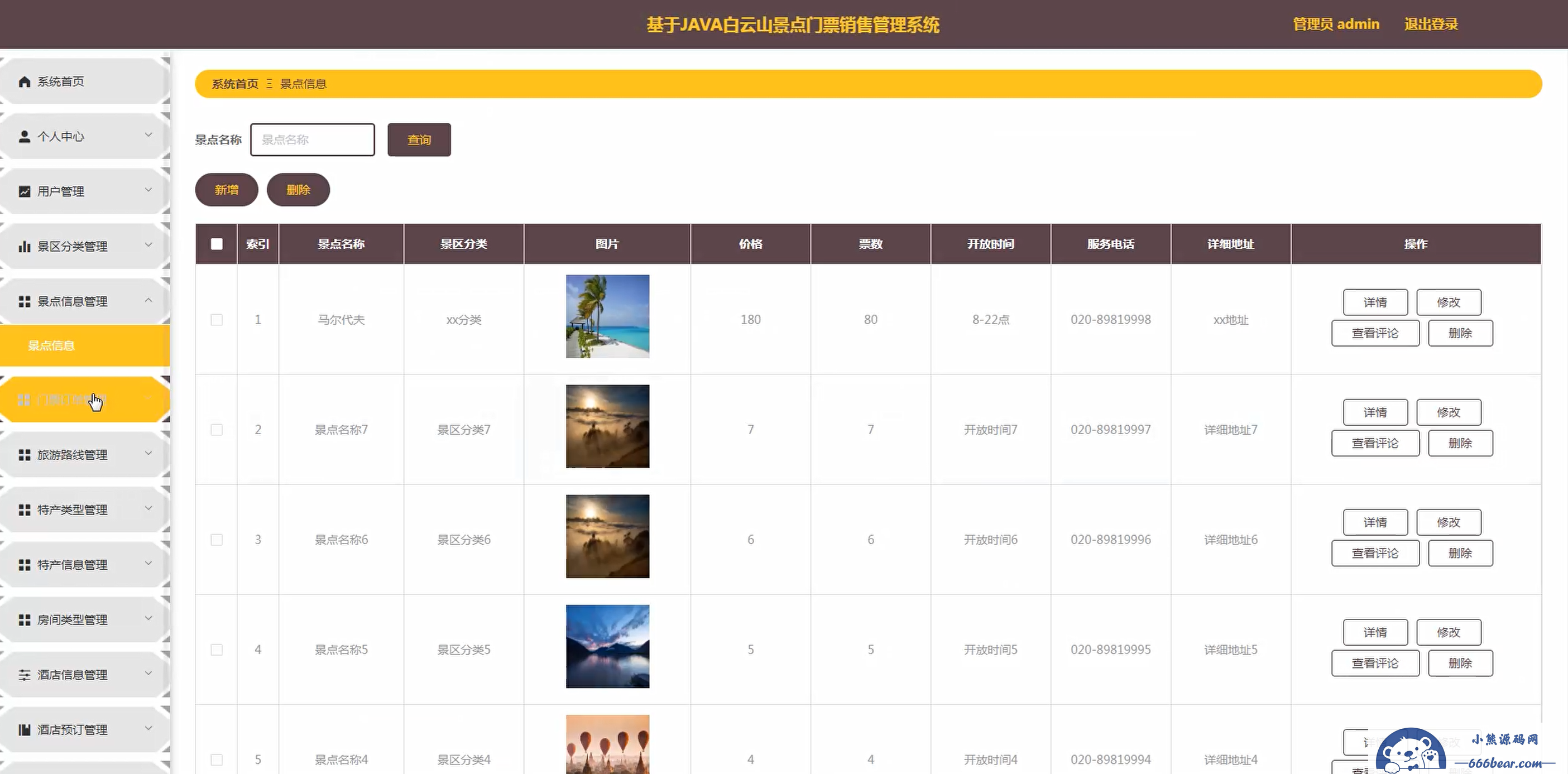Open the 马尔代夫 beach thumbnail image

607,316
